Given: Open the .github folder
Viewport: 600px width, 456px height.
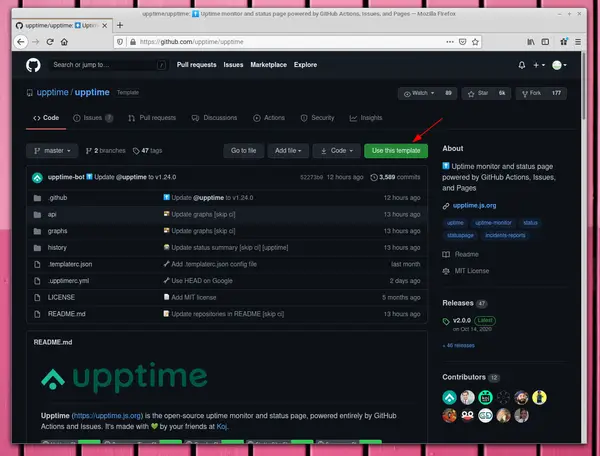Looking at the screenshot, I should [57, 198].
